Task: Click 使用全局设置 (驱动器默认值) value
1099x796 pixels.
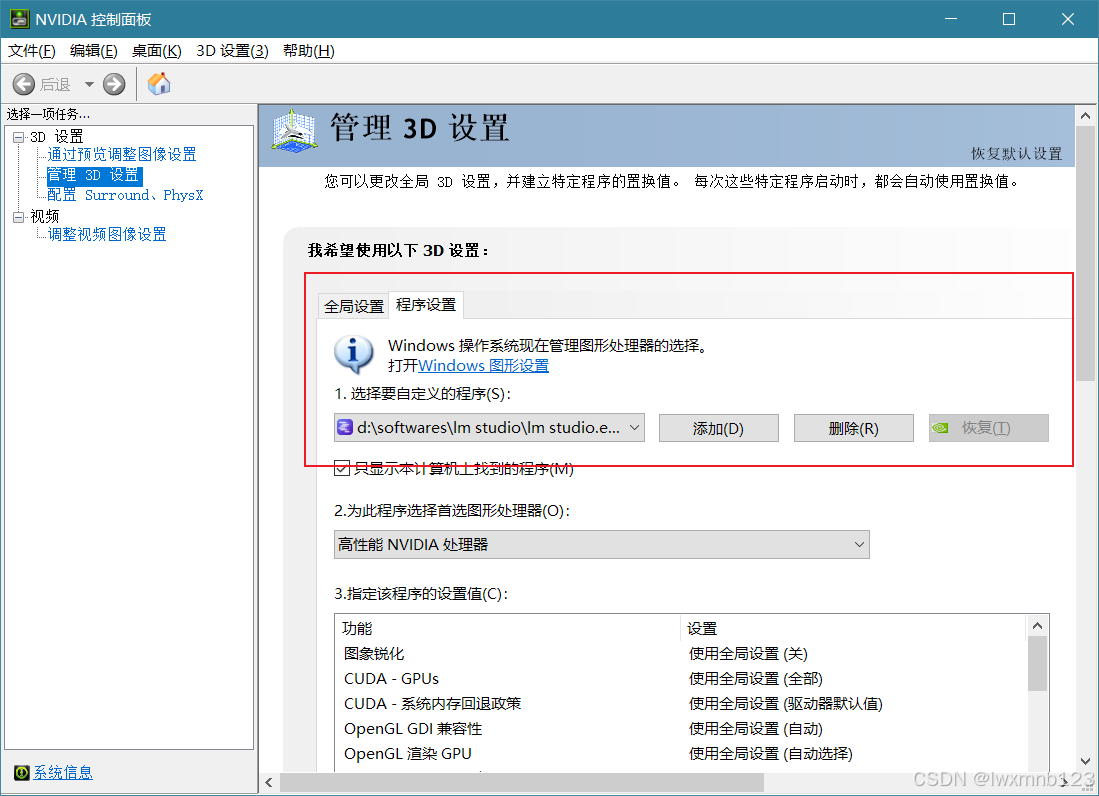Action: pyautogui.click(x=786, y=704)
